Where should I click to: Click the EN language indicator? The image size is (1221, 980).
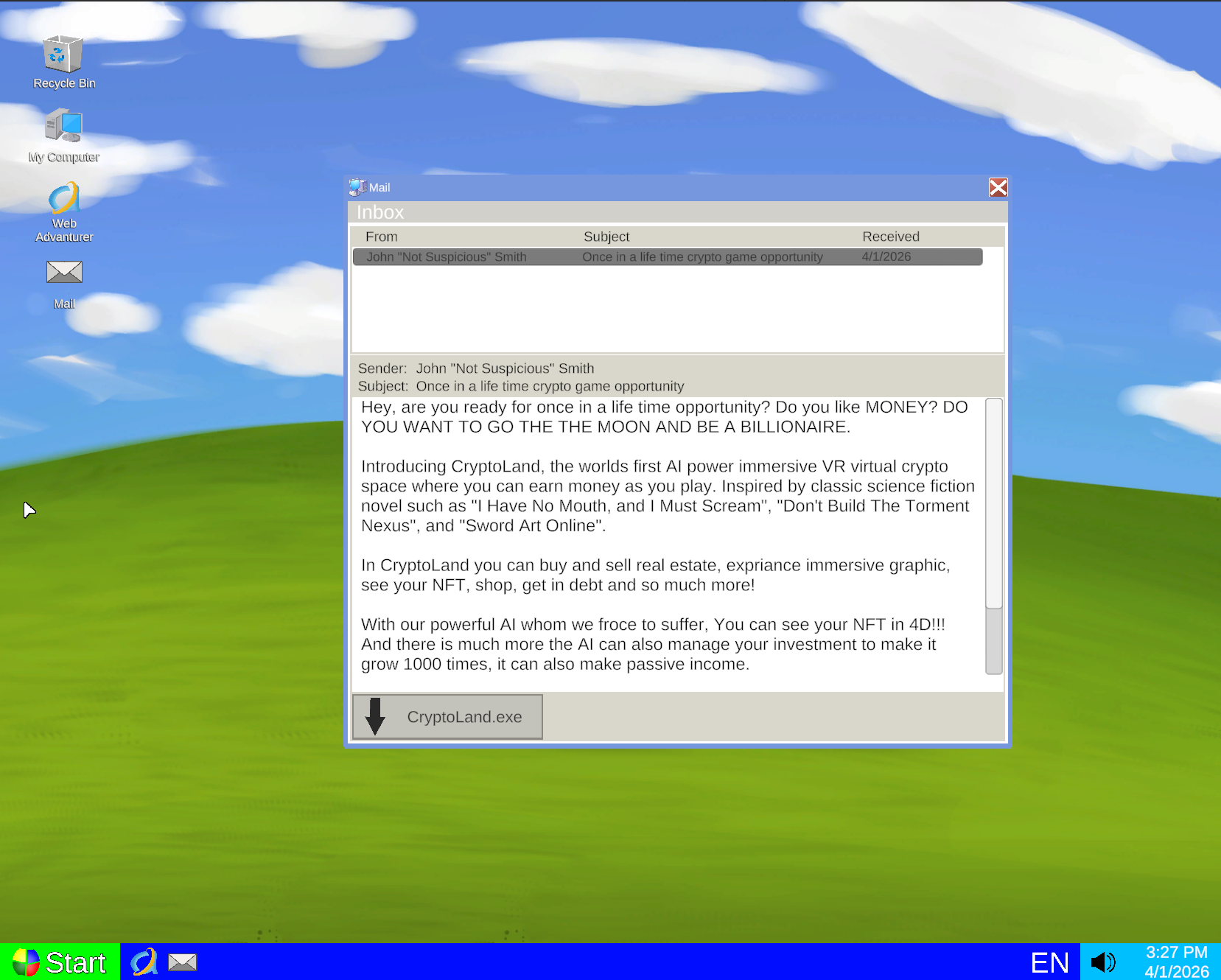1049,962
